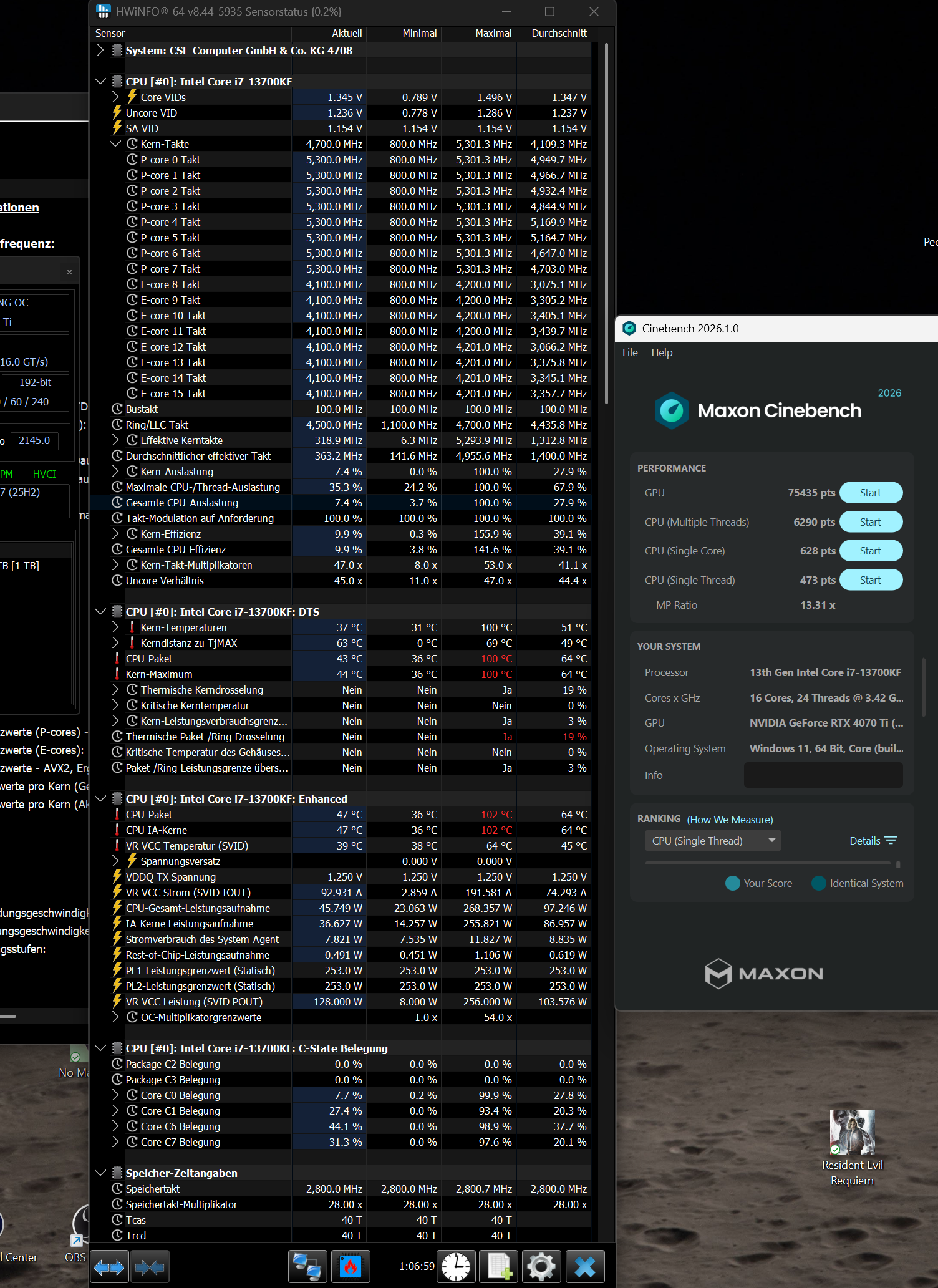Click the Cinebench logo icon in title bar

point(629,329)
